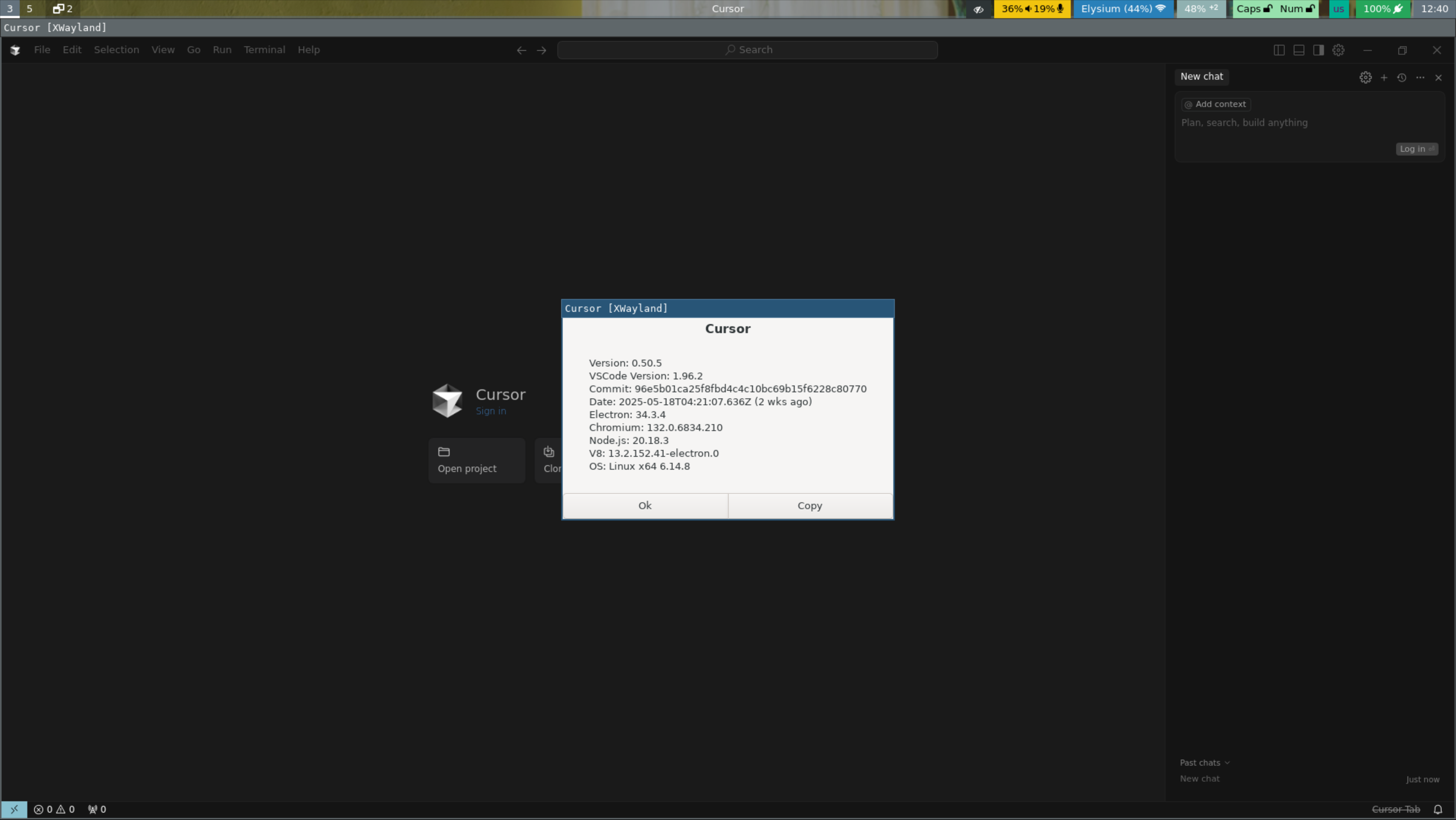Open chat settings gear icon
This screenshot has height=820, width=1456.
pyautogui.click(x=1366, y=77)
